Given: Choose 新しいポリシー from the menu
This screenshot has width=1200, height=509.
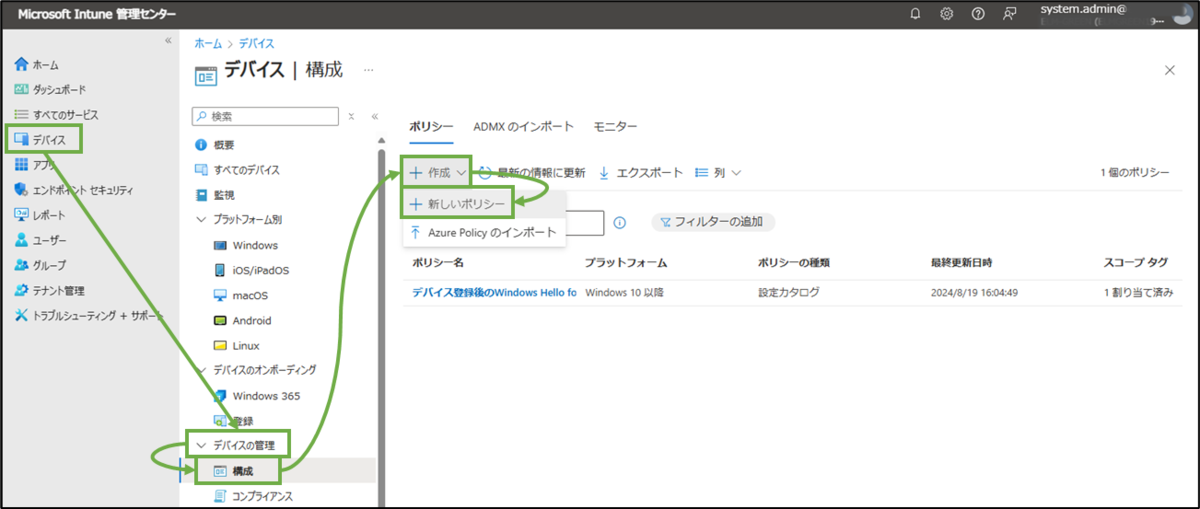Looking at the screenshot, I should point(457,203).
